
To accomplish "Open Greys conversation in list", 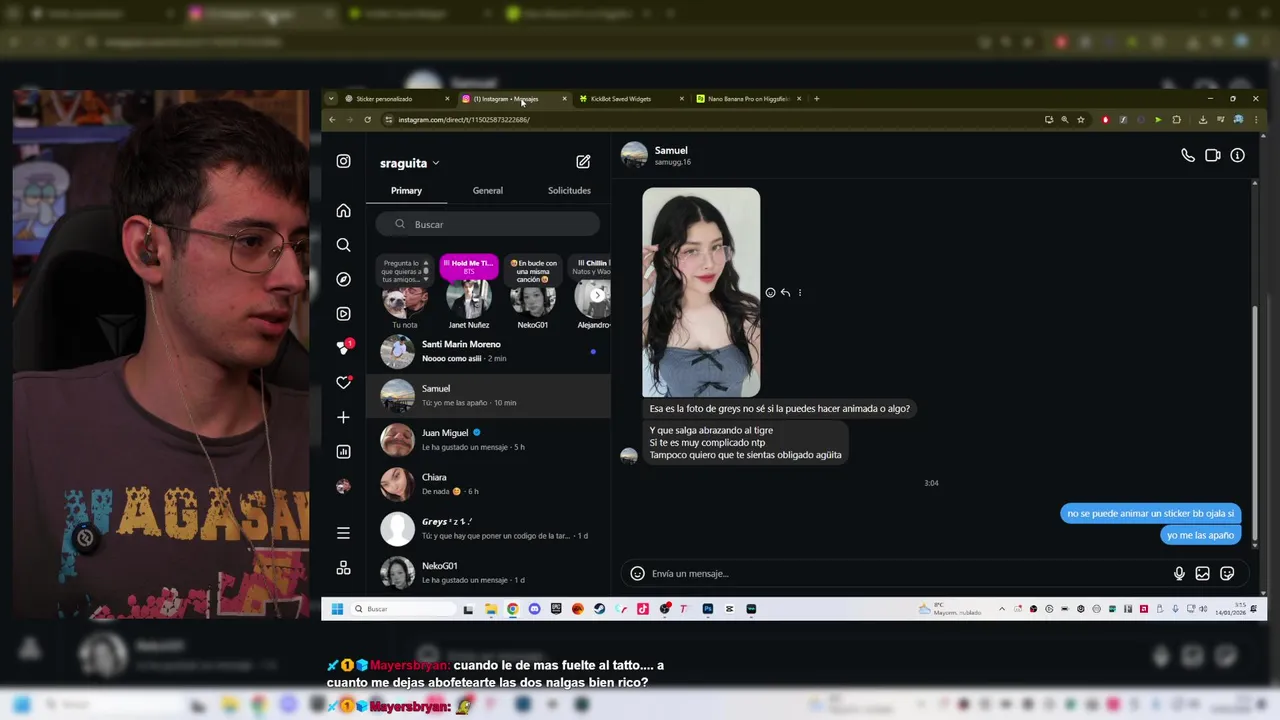I will (488, 528).
